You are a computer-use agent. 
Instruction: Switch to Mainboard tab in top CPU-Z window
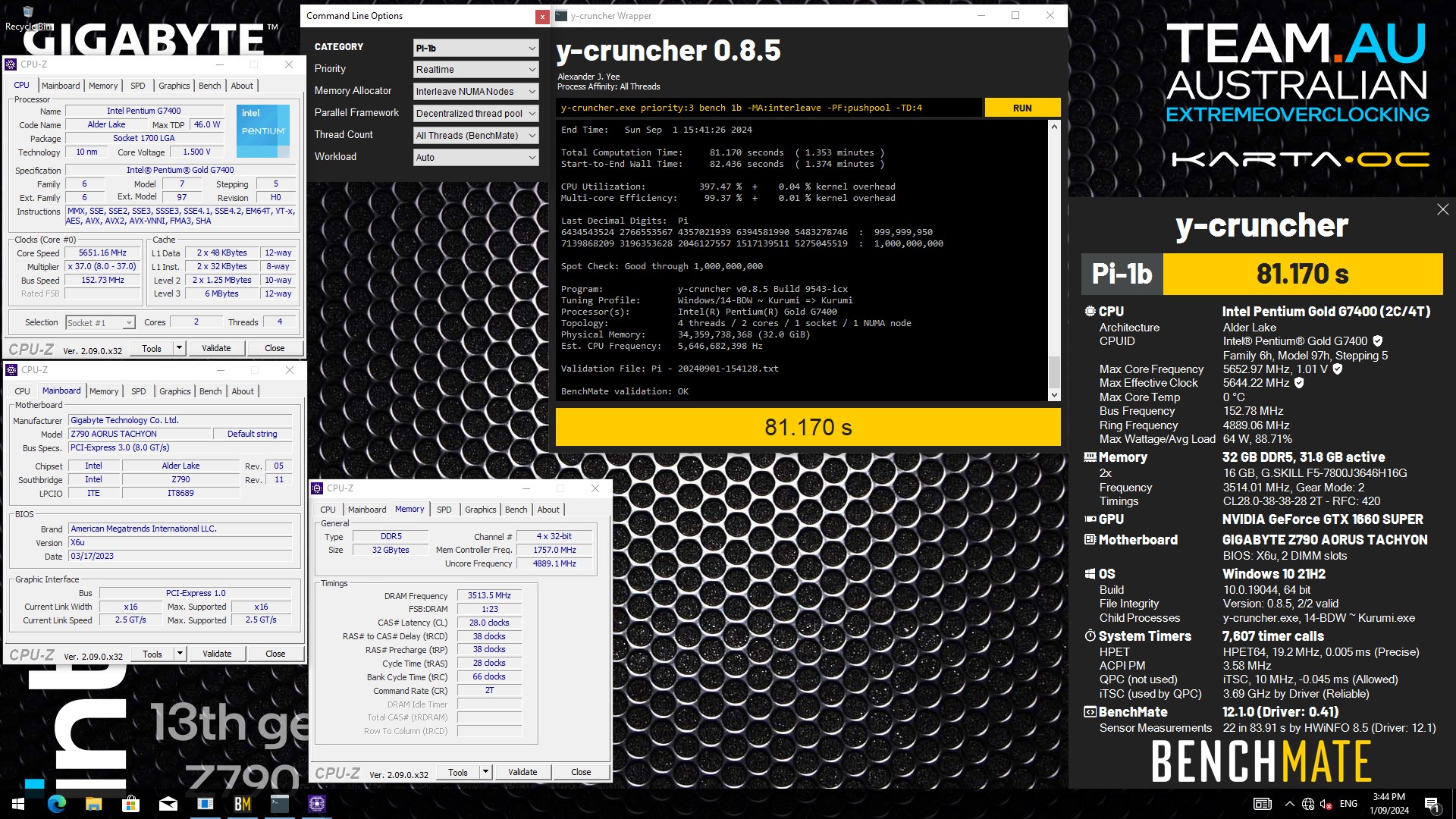(x=61, y=86)
